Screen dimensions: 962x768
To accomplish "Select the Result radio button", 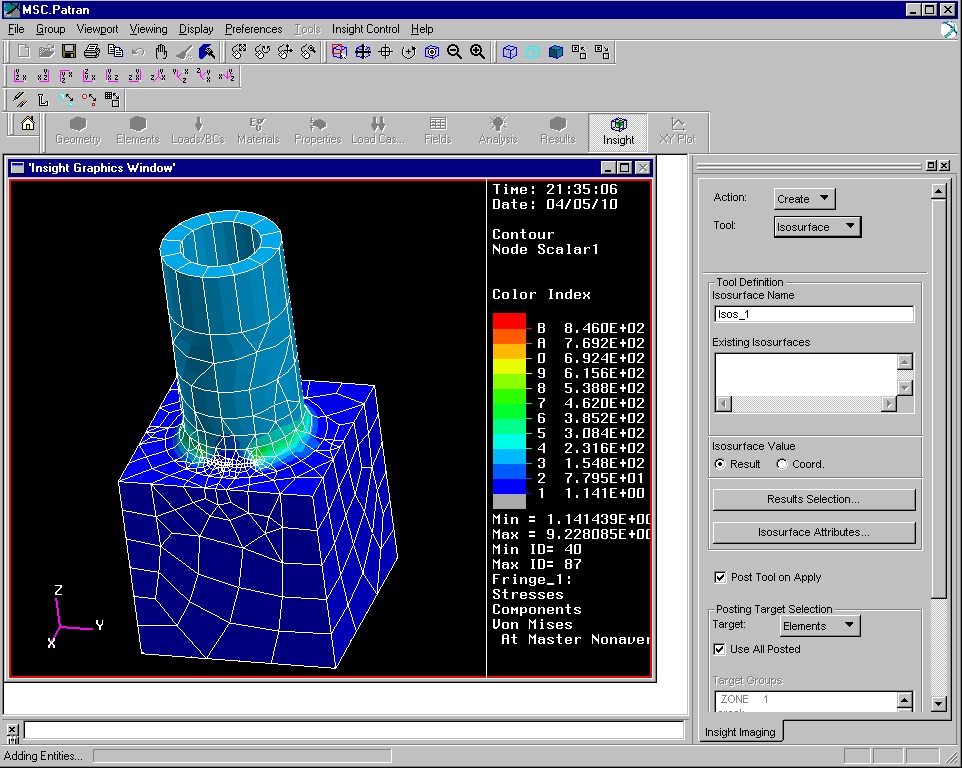I will (720, 464).
